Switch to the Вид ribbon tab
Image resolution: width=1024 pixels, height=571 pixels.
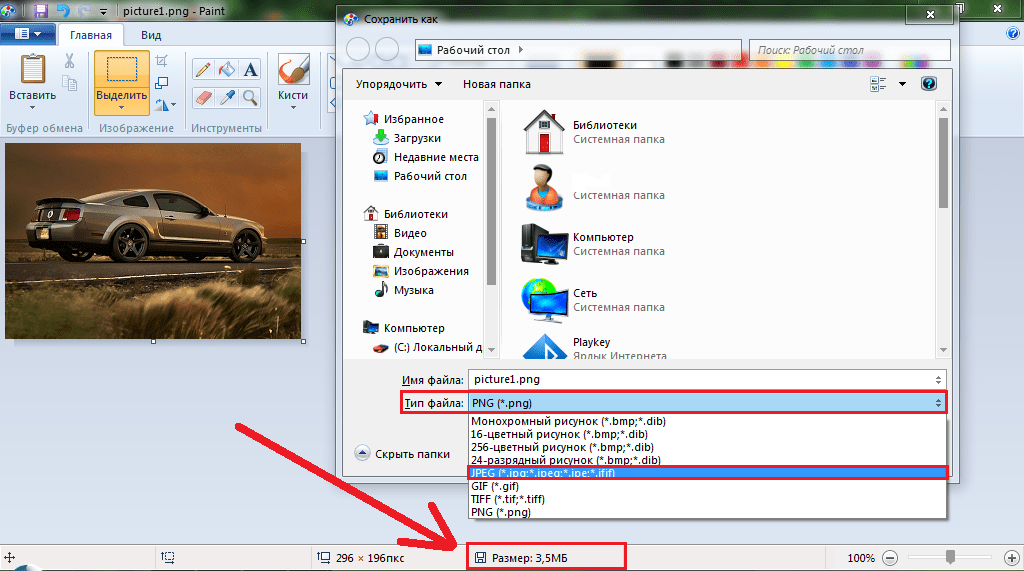coord(151,35)
